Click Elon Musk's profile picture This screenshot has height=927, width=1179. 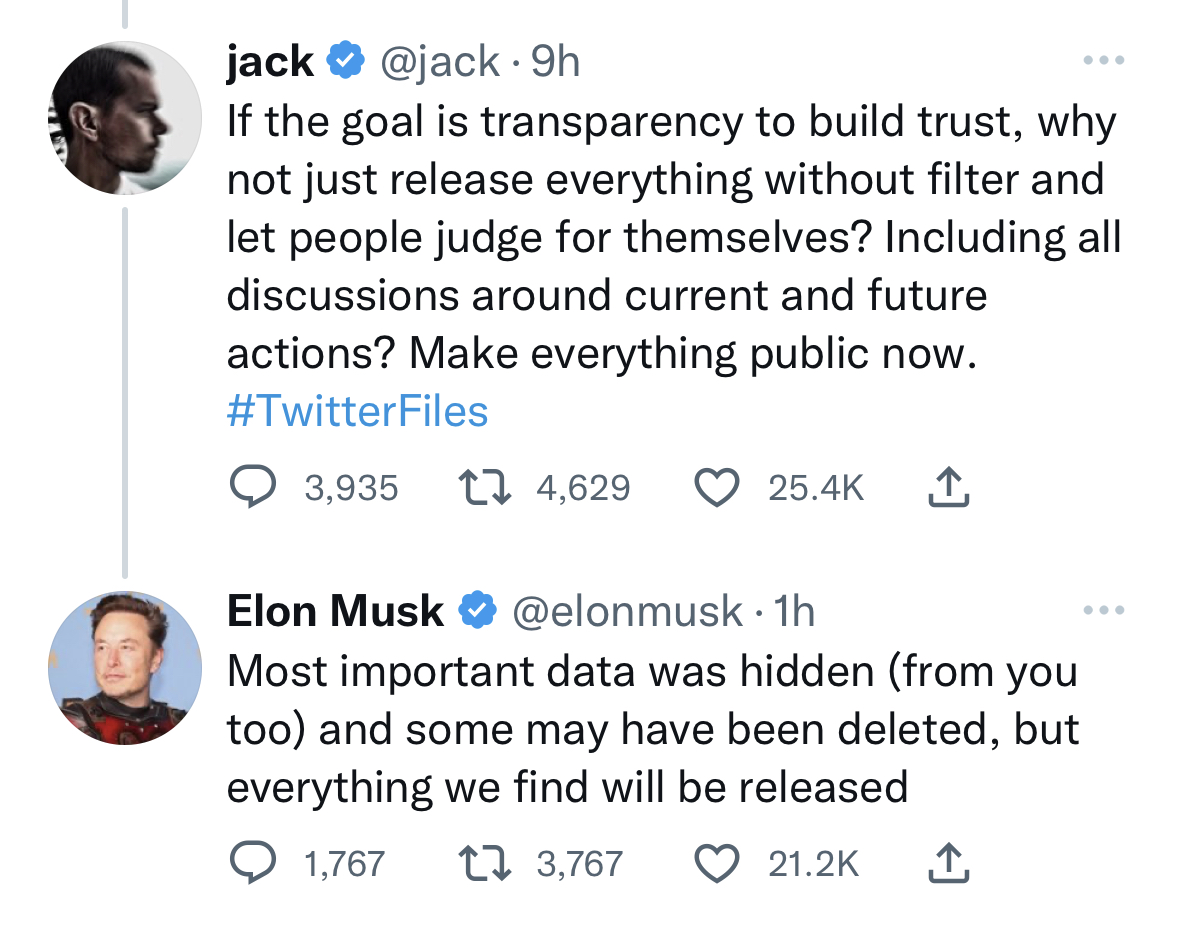coord(125,667)
